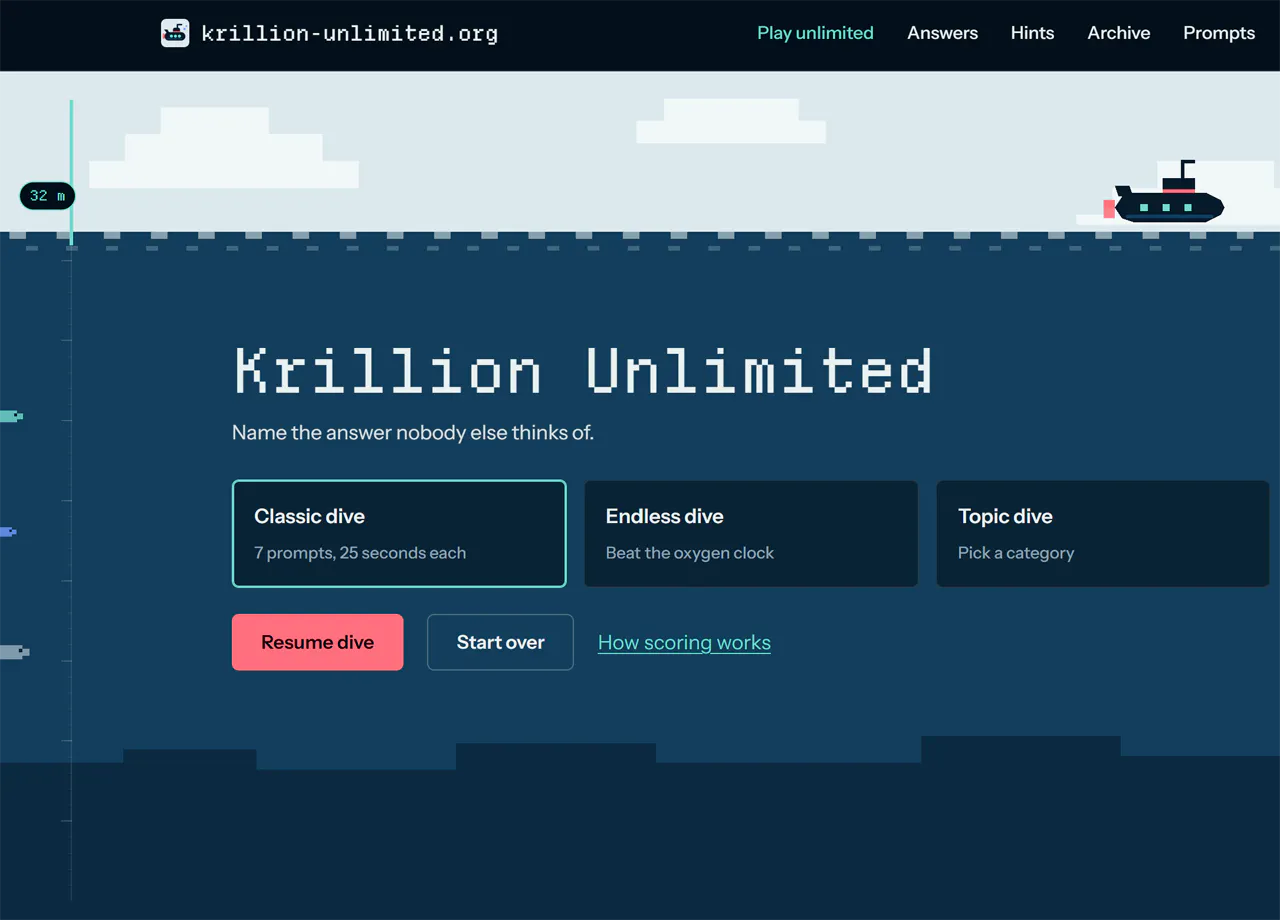1280x920 pixels.
Task: Select the Endless dive mode card
Action: 751,534
